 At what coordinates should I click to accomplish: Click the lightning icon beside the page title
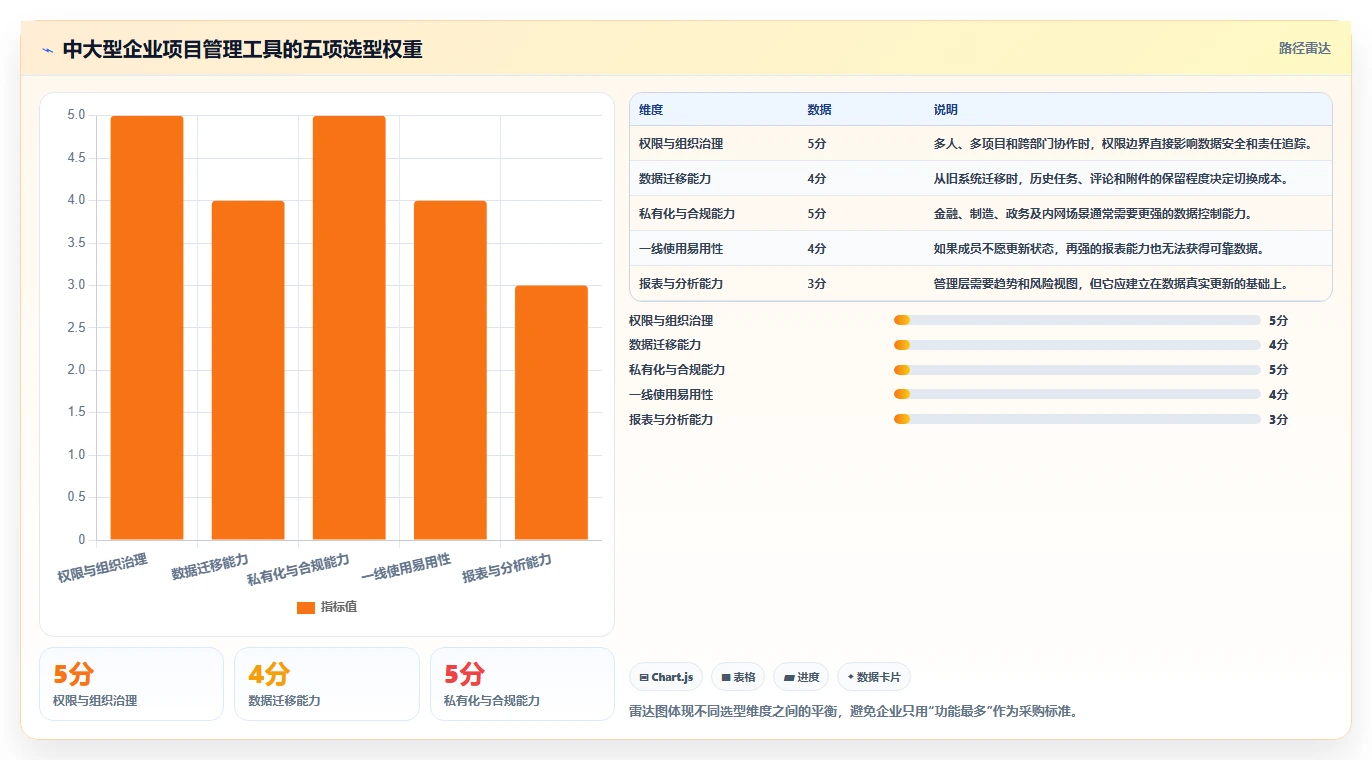(47, 50)
